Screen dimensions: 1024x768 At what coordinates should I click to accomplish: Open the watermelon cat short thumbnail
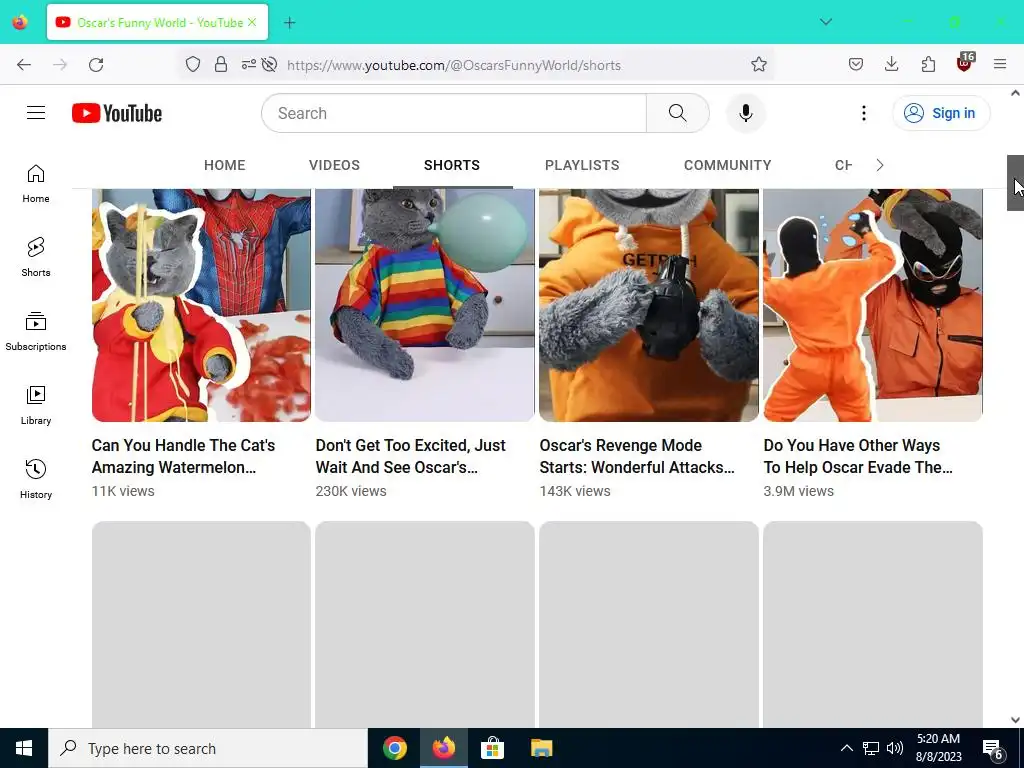[x=201, y=305]
